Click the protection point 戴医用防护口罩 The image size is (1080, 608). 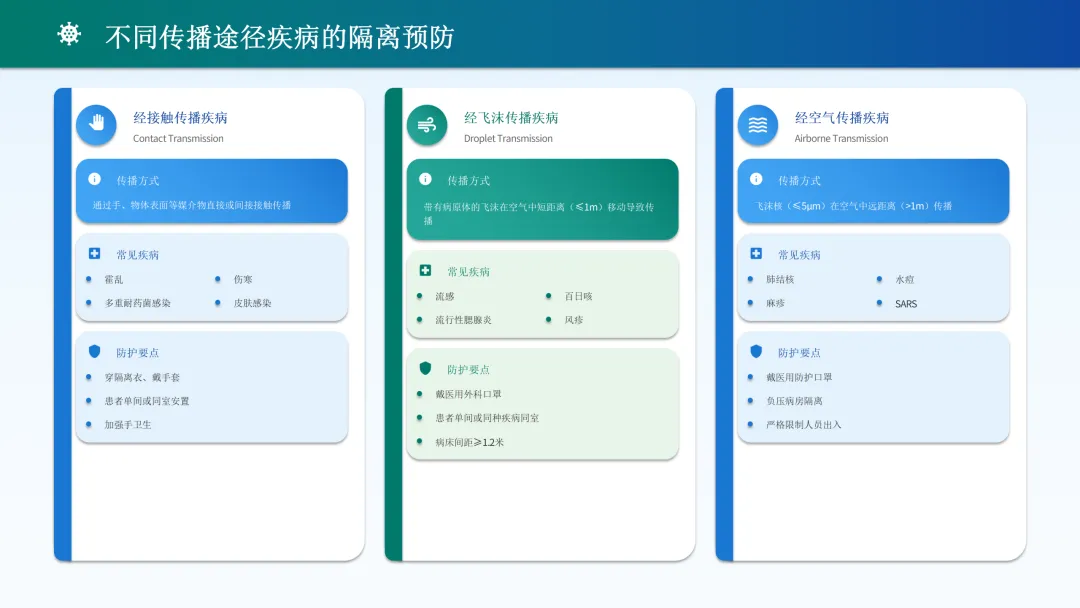click(x=799, y=377)
